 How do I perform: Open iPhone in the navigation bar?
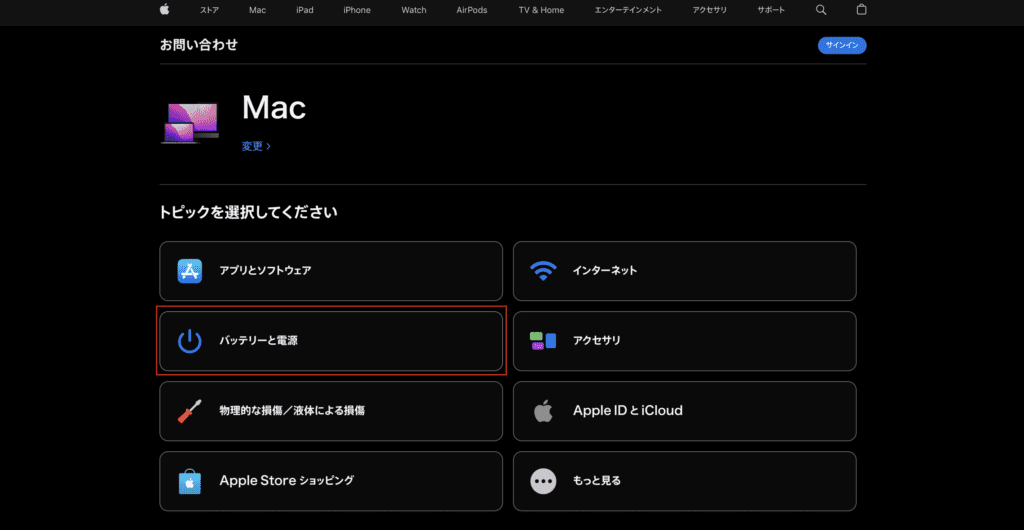click(357, 10)
